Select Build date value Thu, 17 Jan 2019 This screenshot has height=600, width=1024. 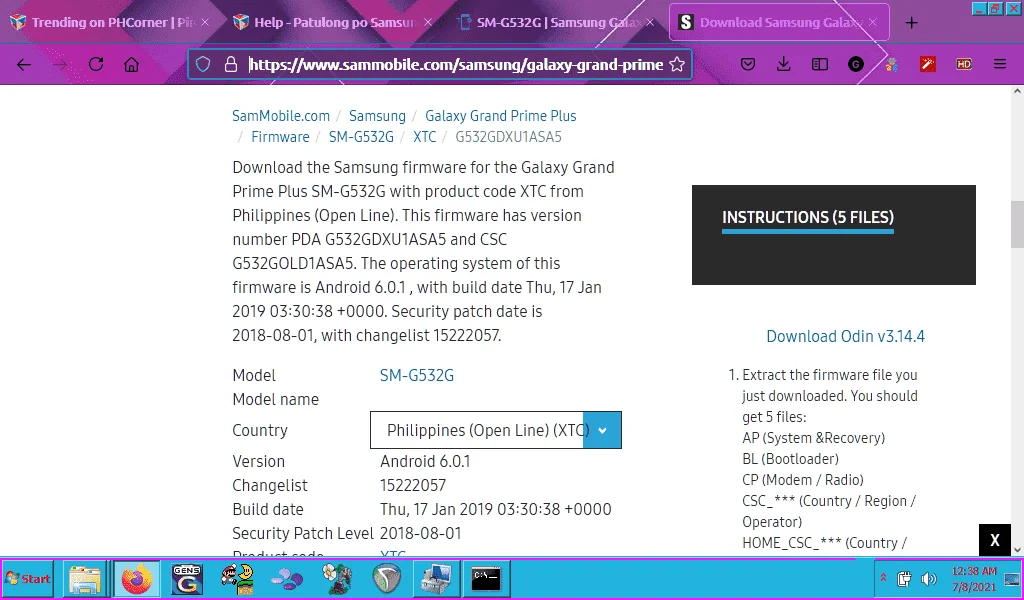496,509
